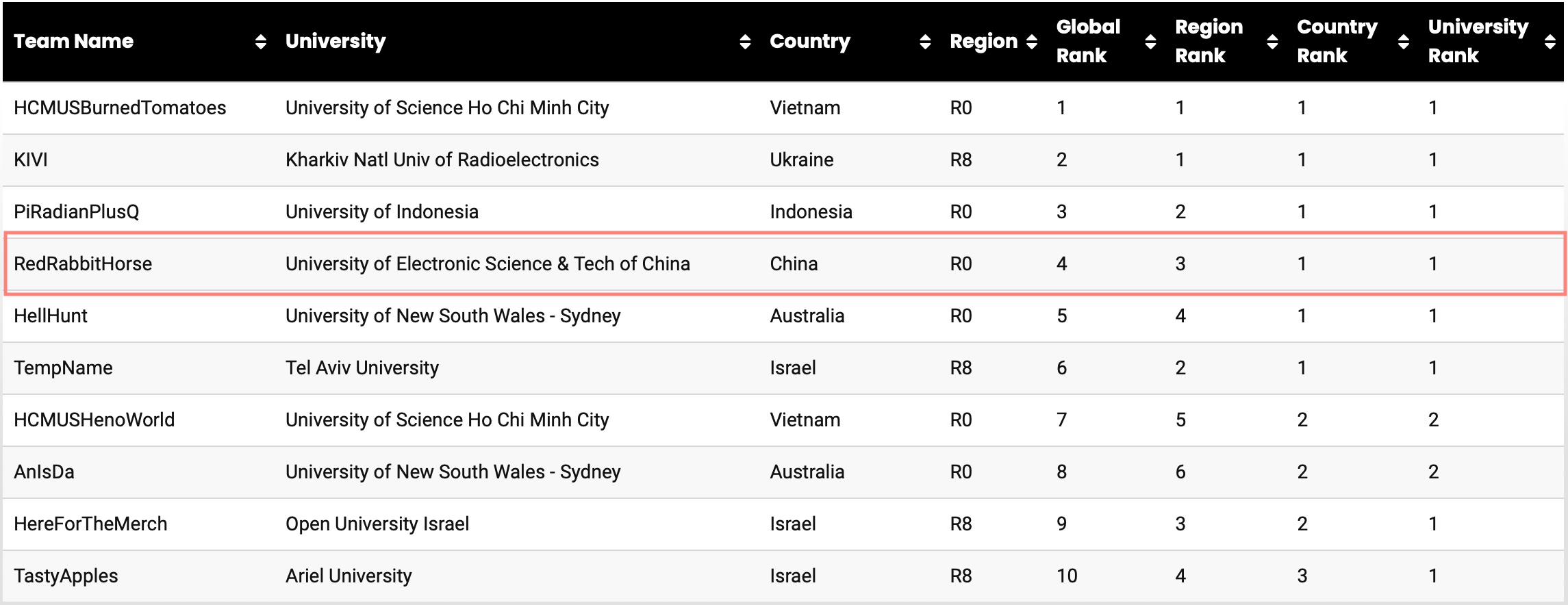The width and height of the screenshot is (1568, 605).
Task: Sort by Global Rank arrows icon
Action: [x=1150, y=42]
